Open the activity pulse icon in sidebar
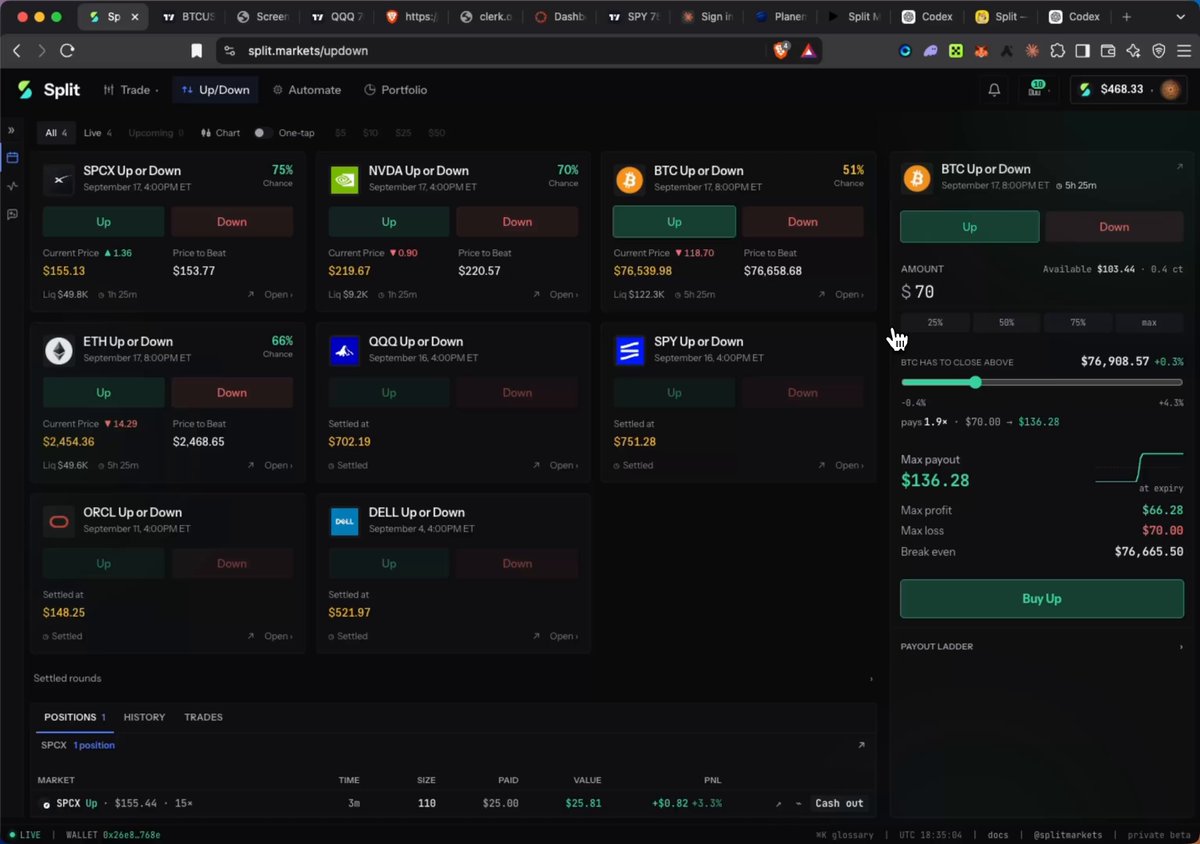 pyautogui.click(x=12, y=186)
